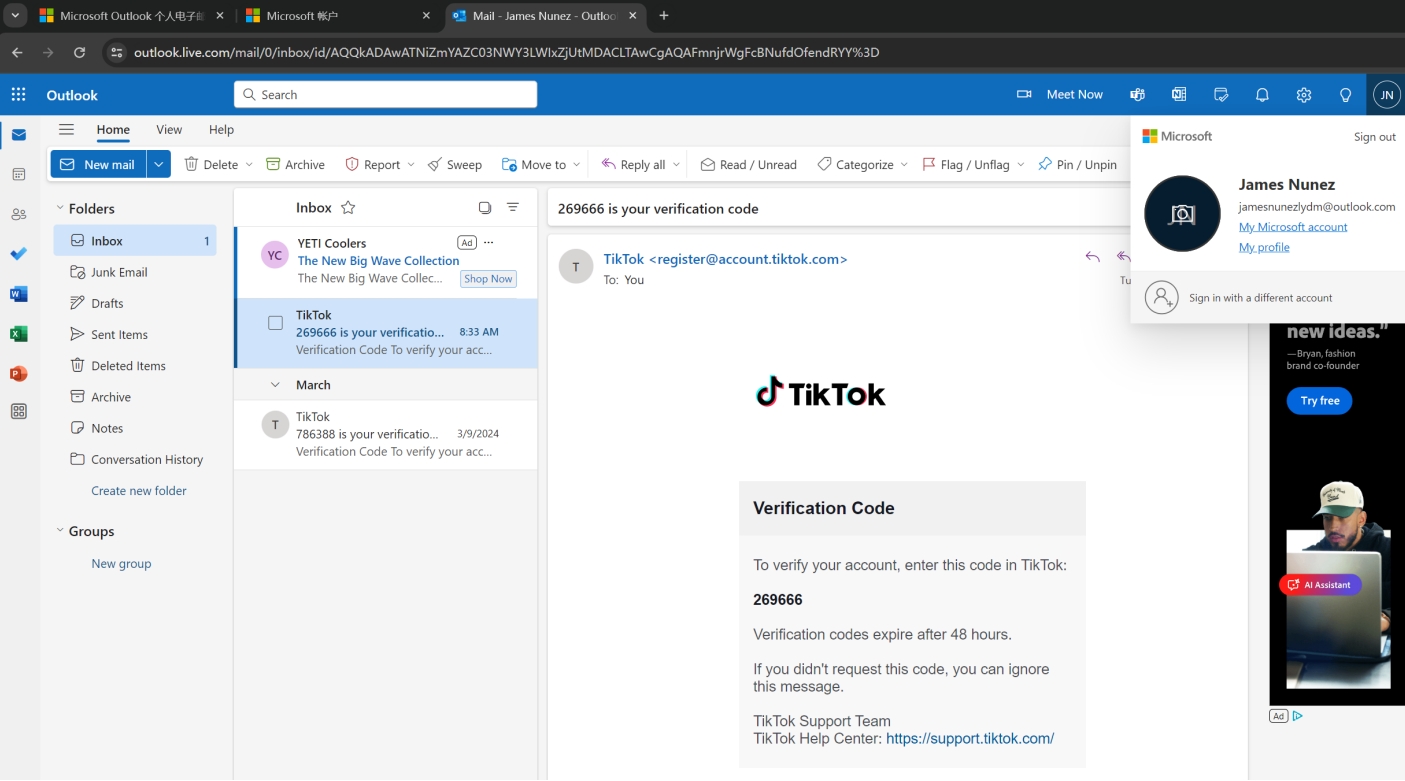The image size is (1405, 781).
Task: Open the To Do checkmark icon
Action: click(19, 254)
